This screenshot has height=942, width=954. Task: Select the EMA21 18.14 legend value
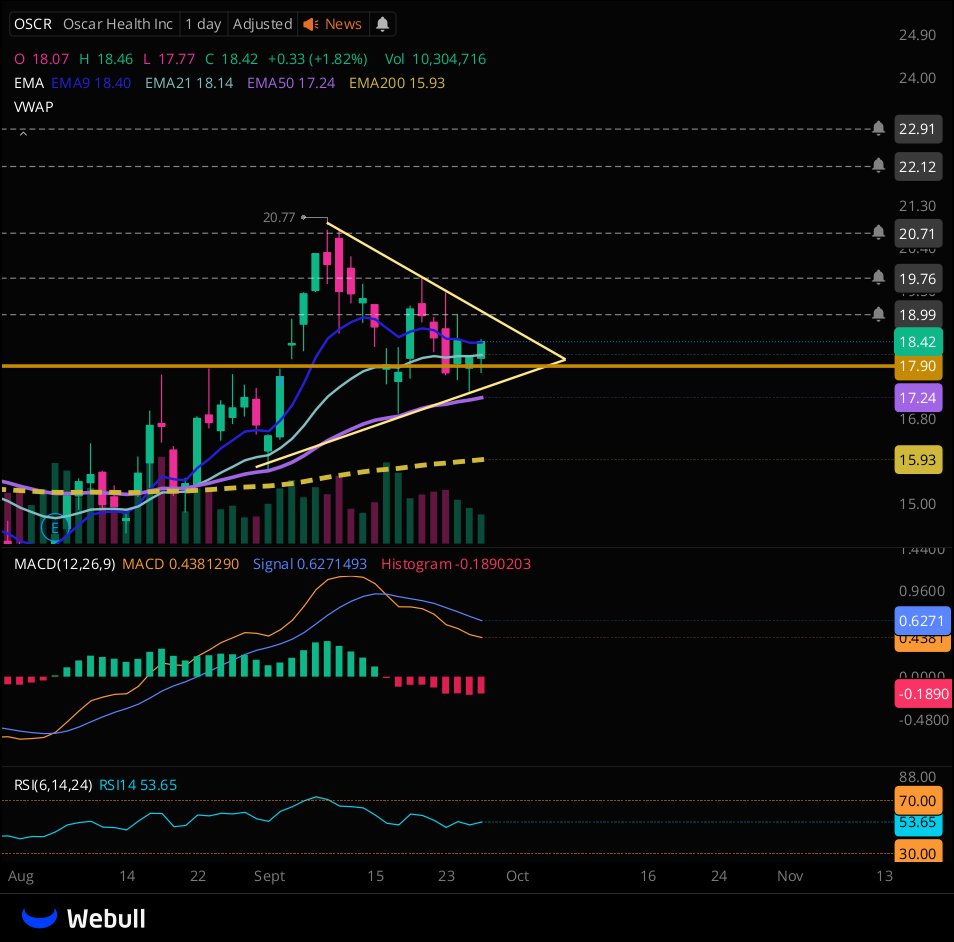[x=189, y=83]
